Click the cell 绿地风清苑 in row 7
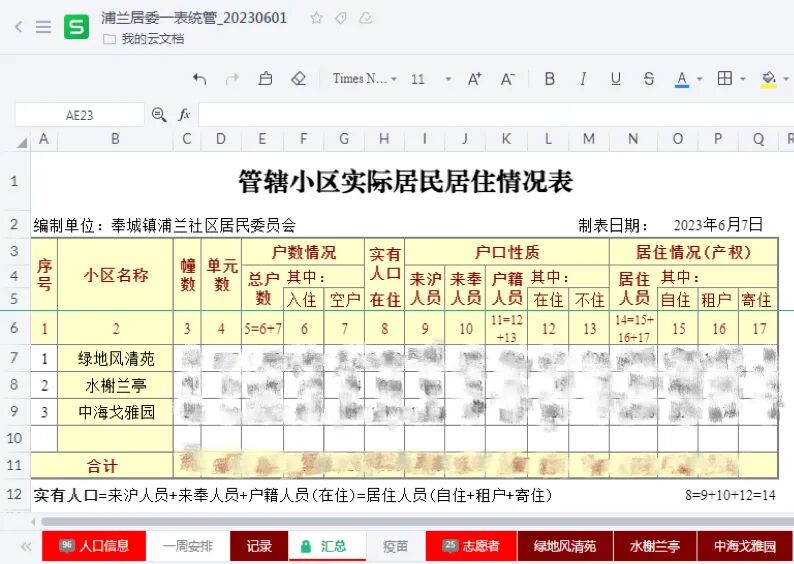Image resolution: width=794 pixels, height=564 pixels. 115,359
